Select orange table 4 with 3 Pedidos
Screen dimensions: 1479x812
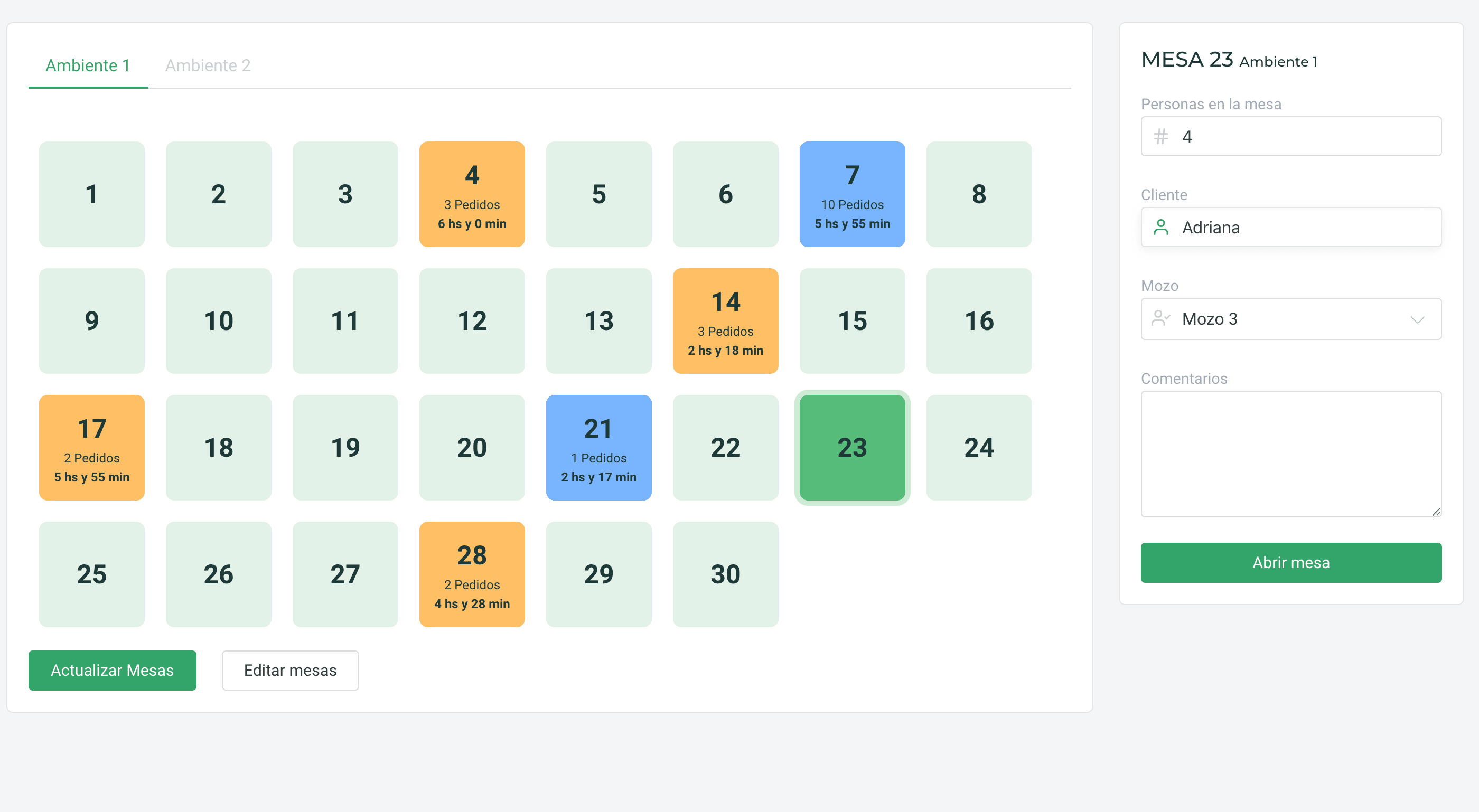[x=472, y=194]
